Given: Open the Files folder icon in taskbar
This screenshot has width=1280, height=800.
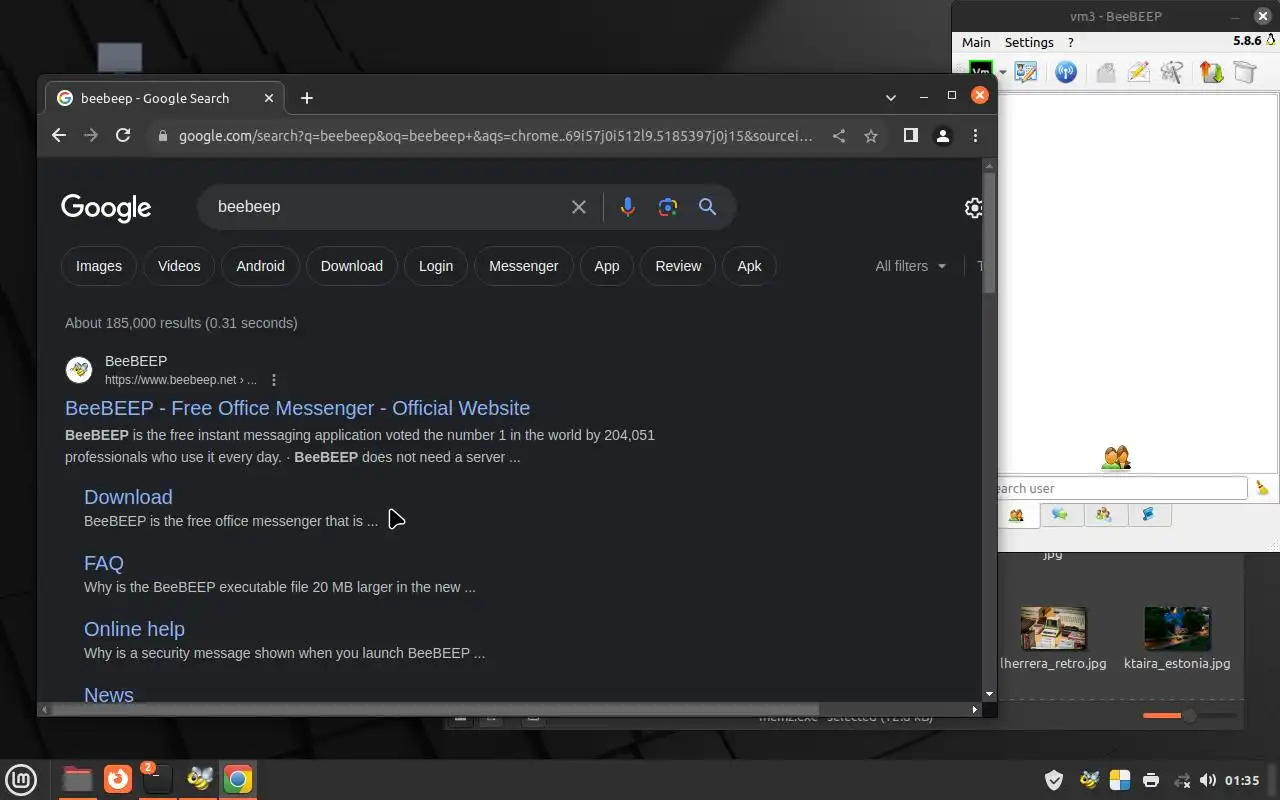Looking at the screenshot, I should click(x=77, y=779).
